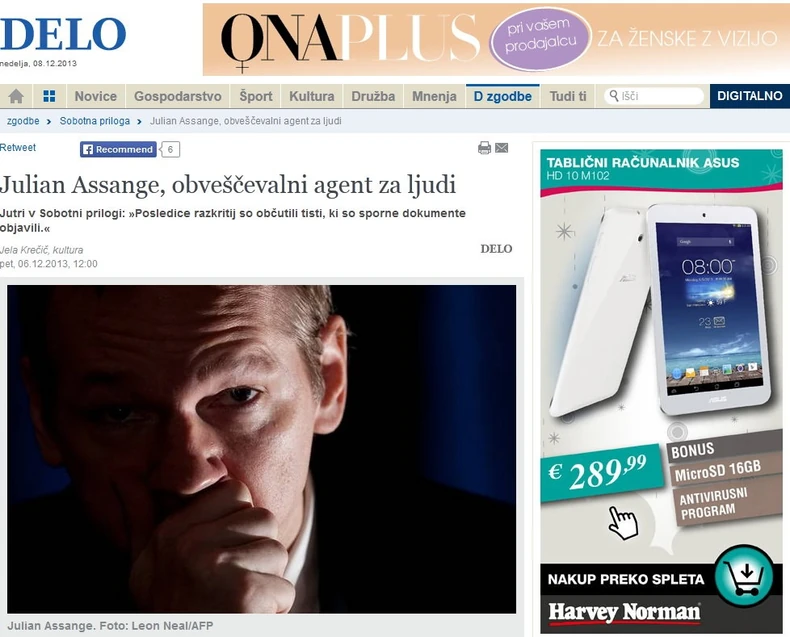Switch to the D zgodbe tab
This screenshot has width=790, height=637.
tap(503, 96)
